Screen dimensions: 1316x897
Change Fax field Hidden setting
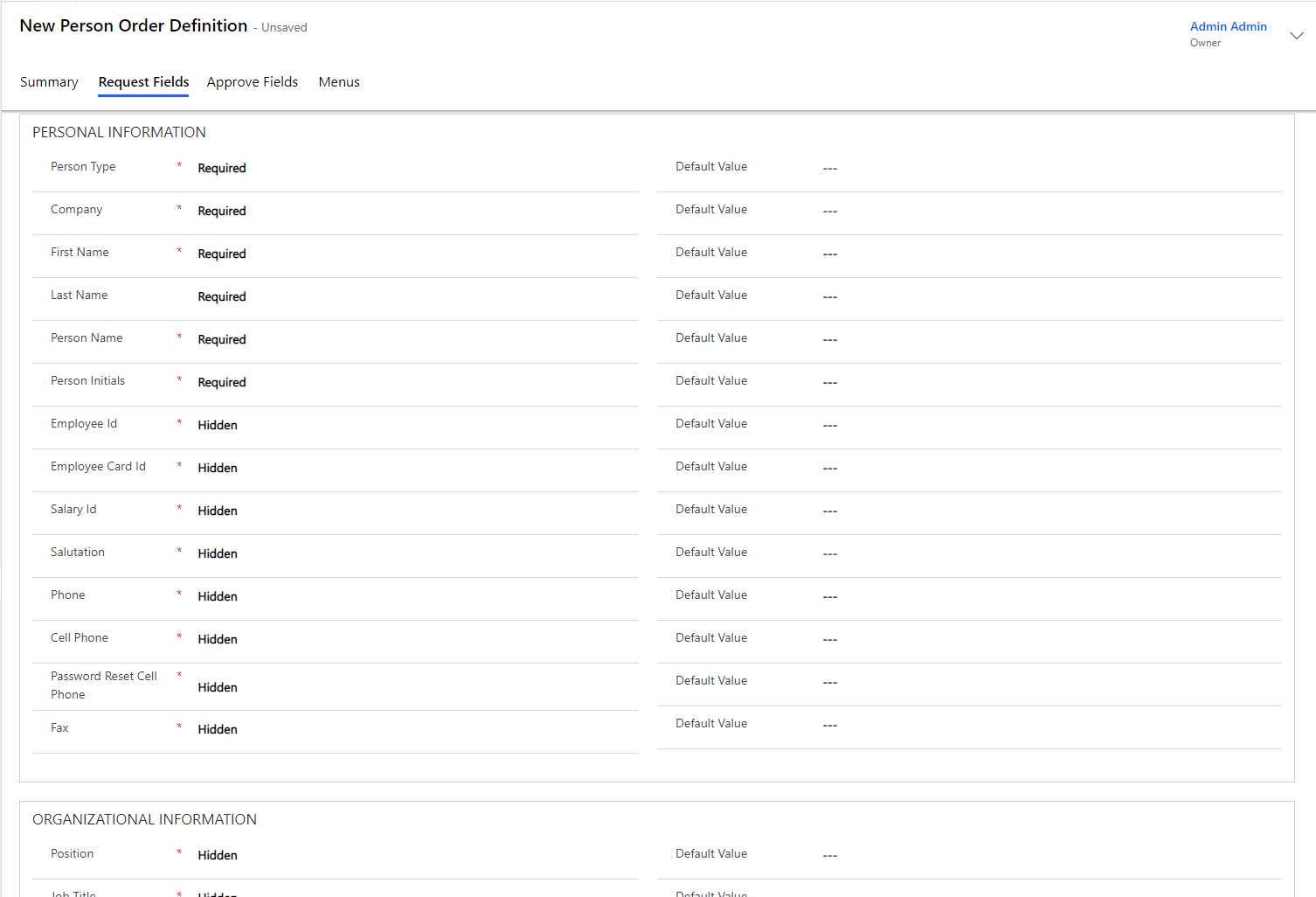(x=218, y=730)
